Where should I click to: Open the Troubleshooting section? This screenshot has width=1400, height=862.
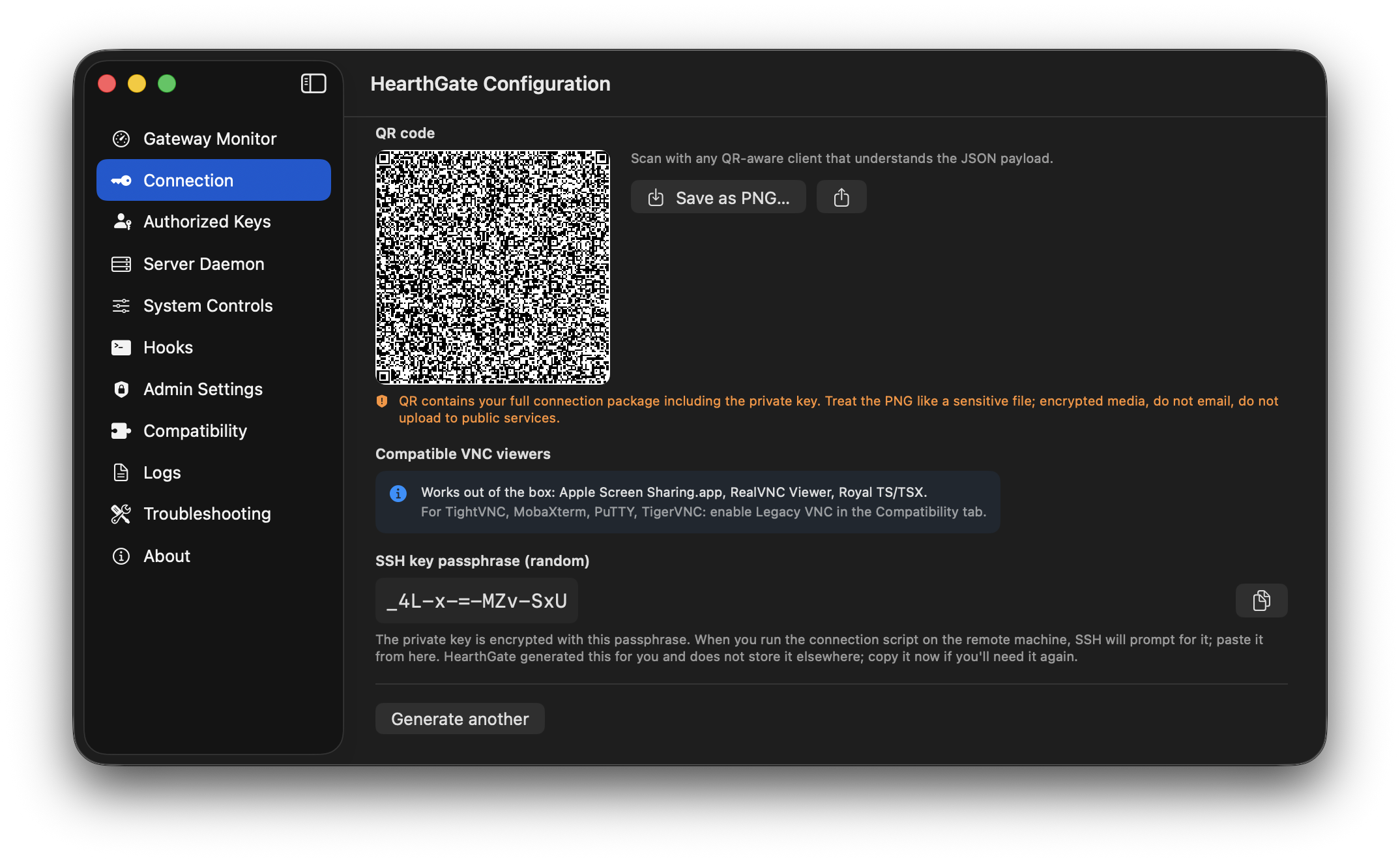214,514
